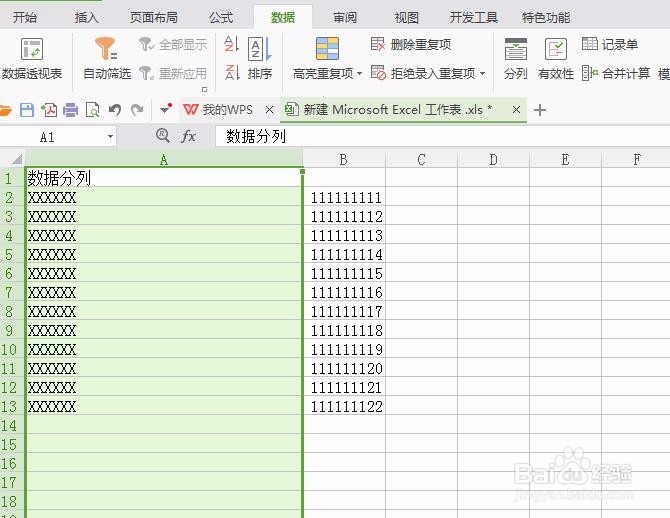
Task: Open Text to Columns (分列) tool
Action: click(x=515, y=59)
